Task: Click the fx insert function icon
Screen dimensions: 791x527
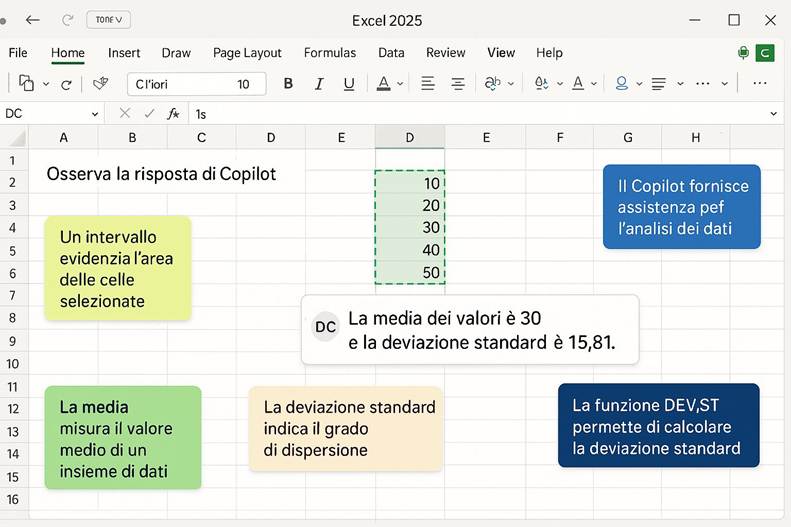Action: (x=173, y=114)
